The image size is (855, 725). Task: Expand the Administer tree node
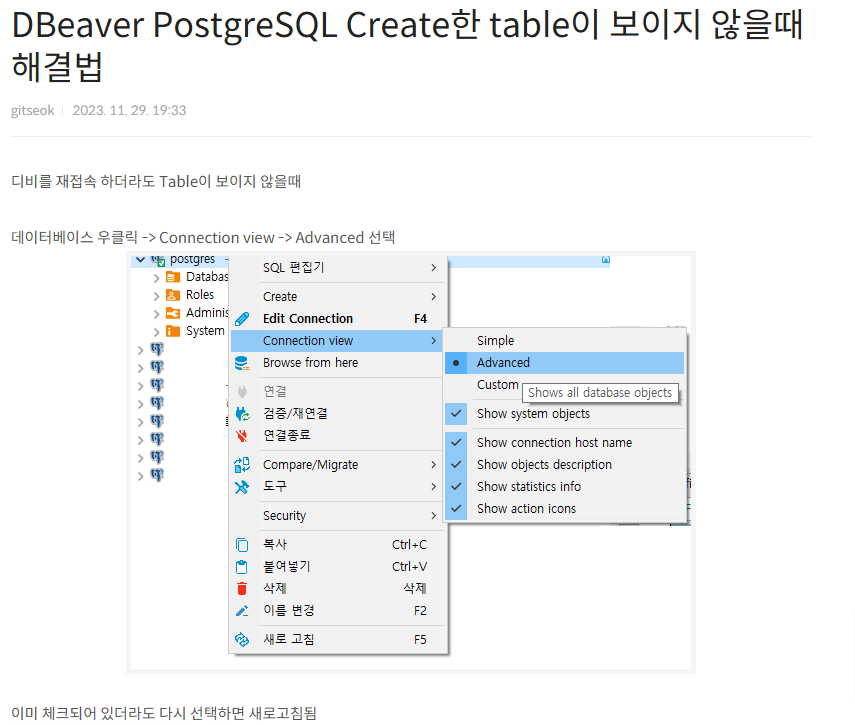coord(156,314)
